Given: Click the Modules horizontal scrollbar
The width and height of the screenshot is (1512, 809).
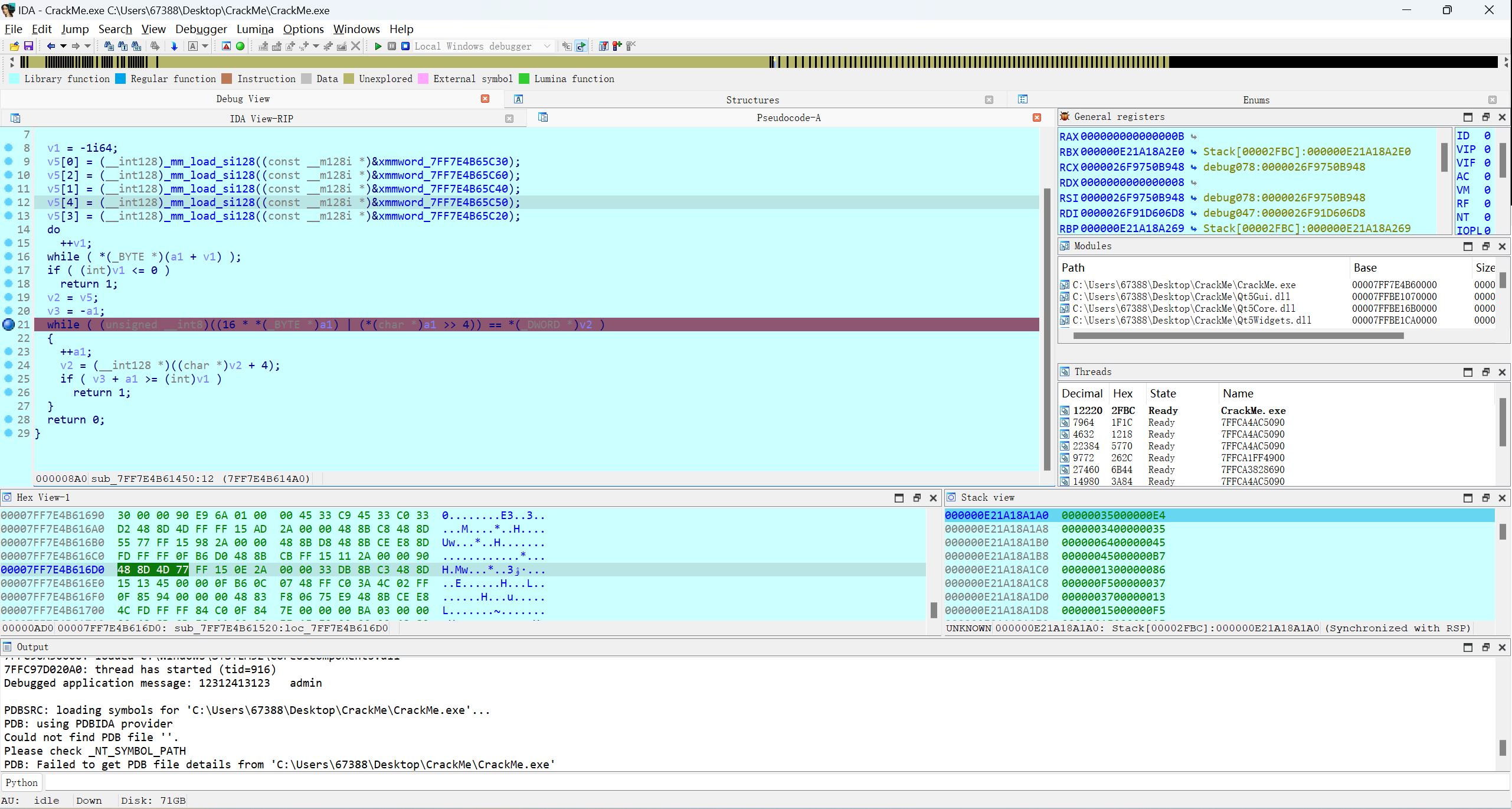Looking at the screenshot, I should click(1238, 335).
